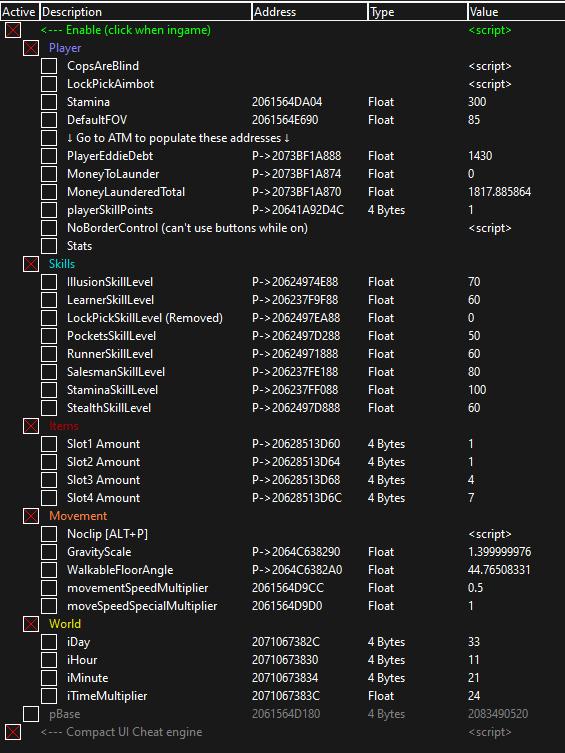This screenshot has height=753, width=565.
Task: Click the LearnerSkillLevel description
Action: pos(110,300)
